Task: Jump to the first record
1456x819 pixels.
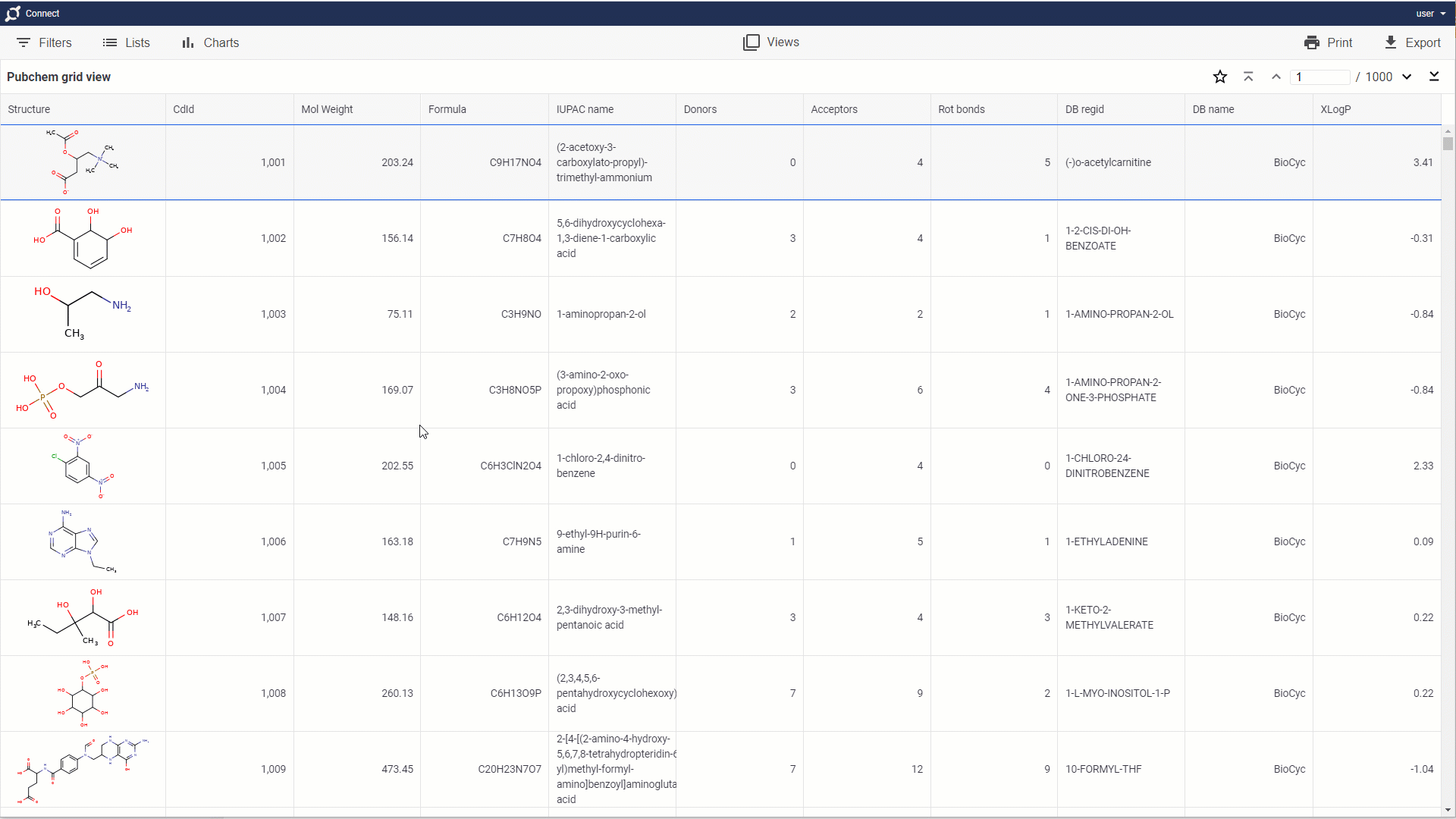Action: tap(1248, 77)
